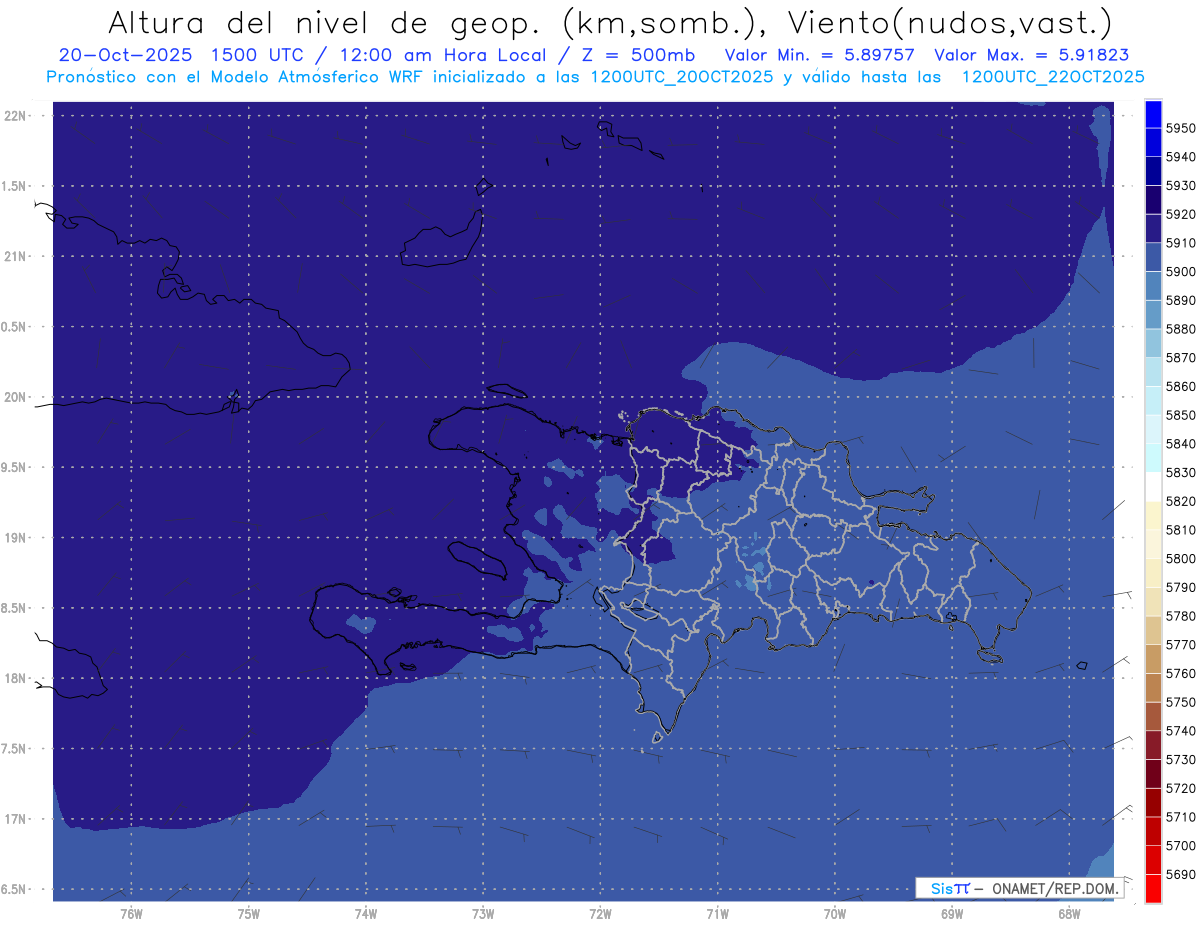Screen dimensions: 1200x927
Task: Click the legend swatch between 5730 and 5720
Action: tap(1153, 774)
